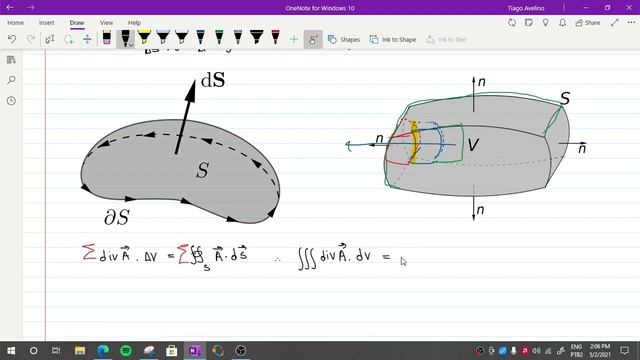Click the Redo arrow
Image resolution: width=640 pixels, height=360 pixels.
coord(31,39)
